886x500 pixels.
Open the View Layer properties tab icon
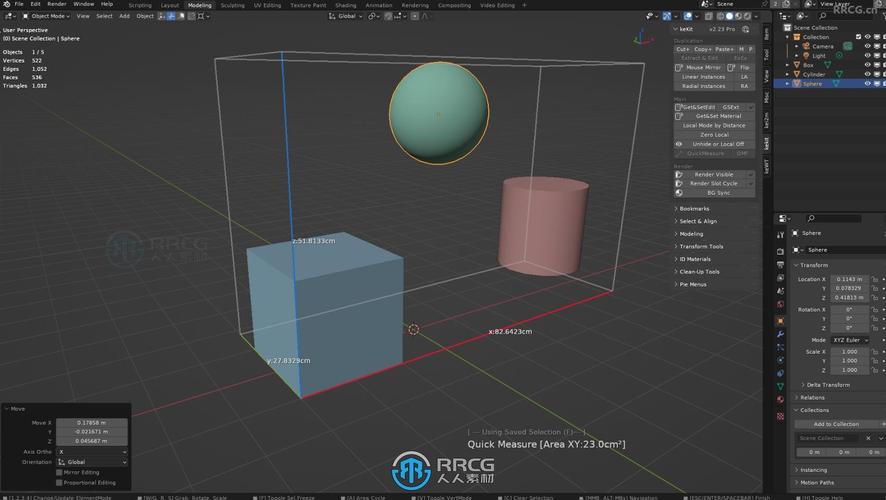point(780,278)
